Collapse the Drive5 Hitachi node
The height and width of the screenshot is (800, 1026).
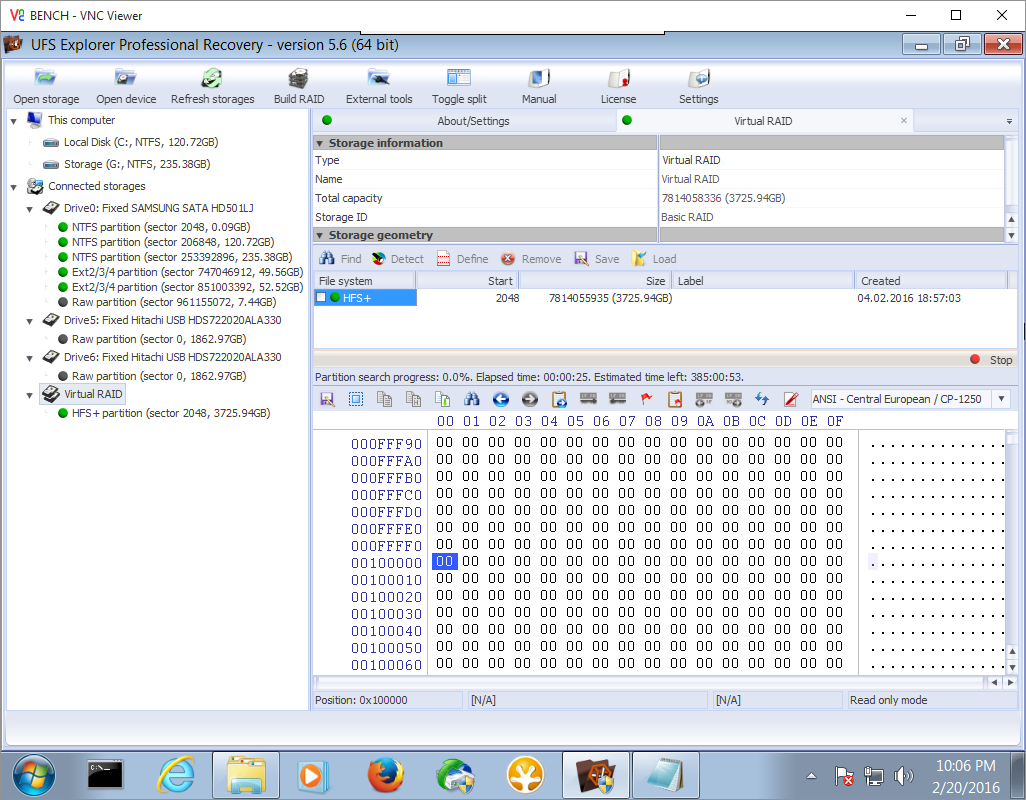tap(29, 321)
